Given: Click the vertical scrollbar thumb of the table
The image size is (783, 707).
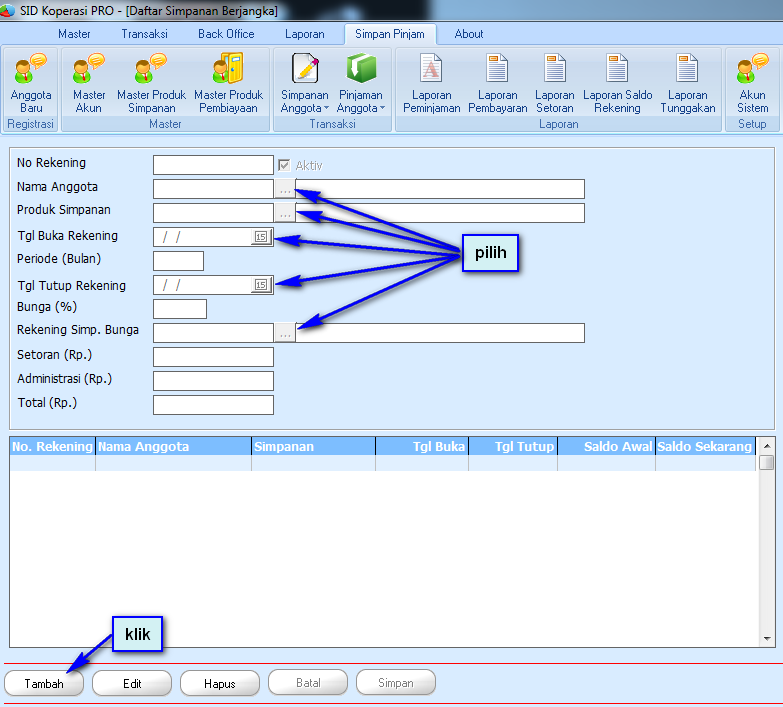Looking at the screenshot, I should (x=767, y=462).
